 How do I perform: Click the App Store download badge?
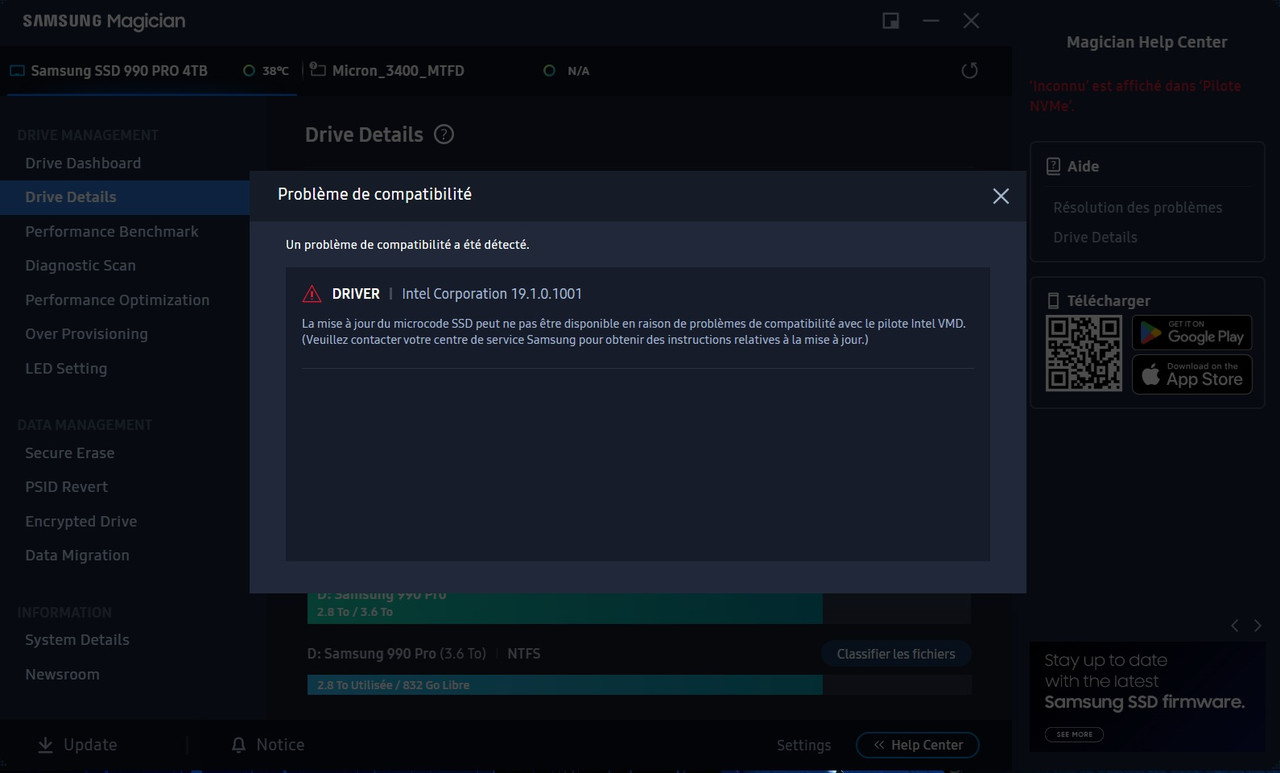tap(1192, 375)
